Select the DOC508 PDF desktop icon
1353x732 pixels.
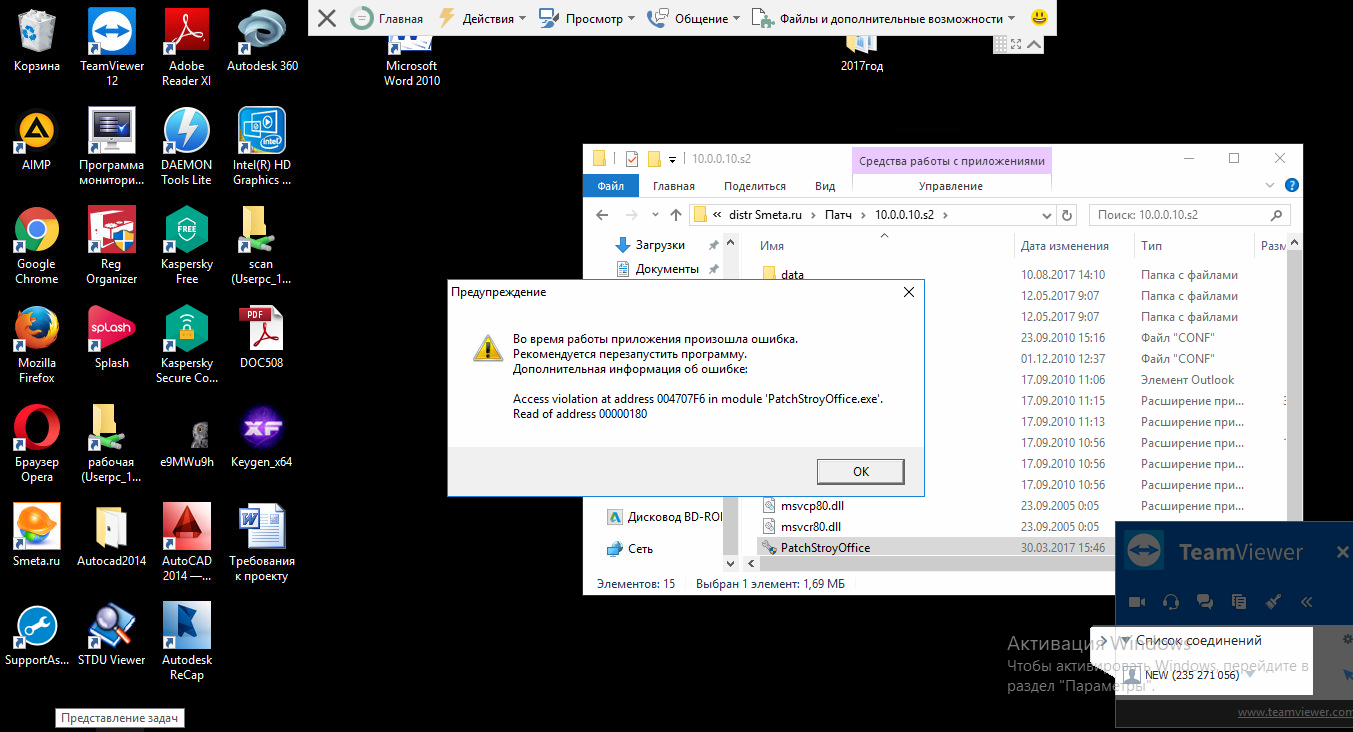262,338
